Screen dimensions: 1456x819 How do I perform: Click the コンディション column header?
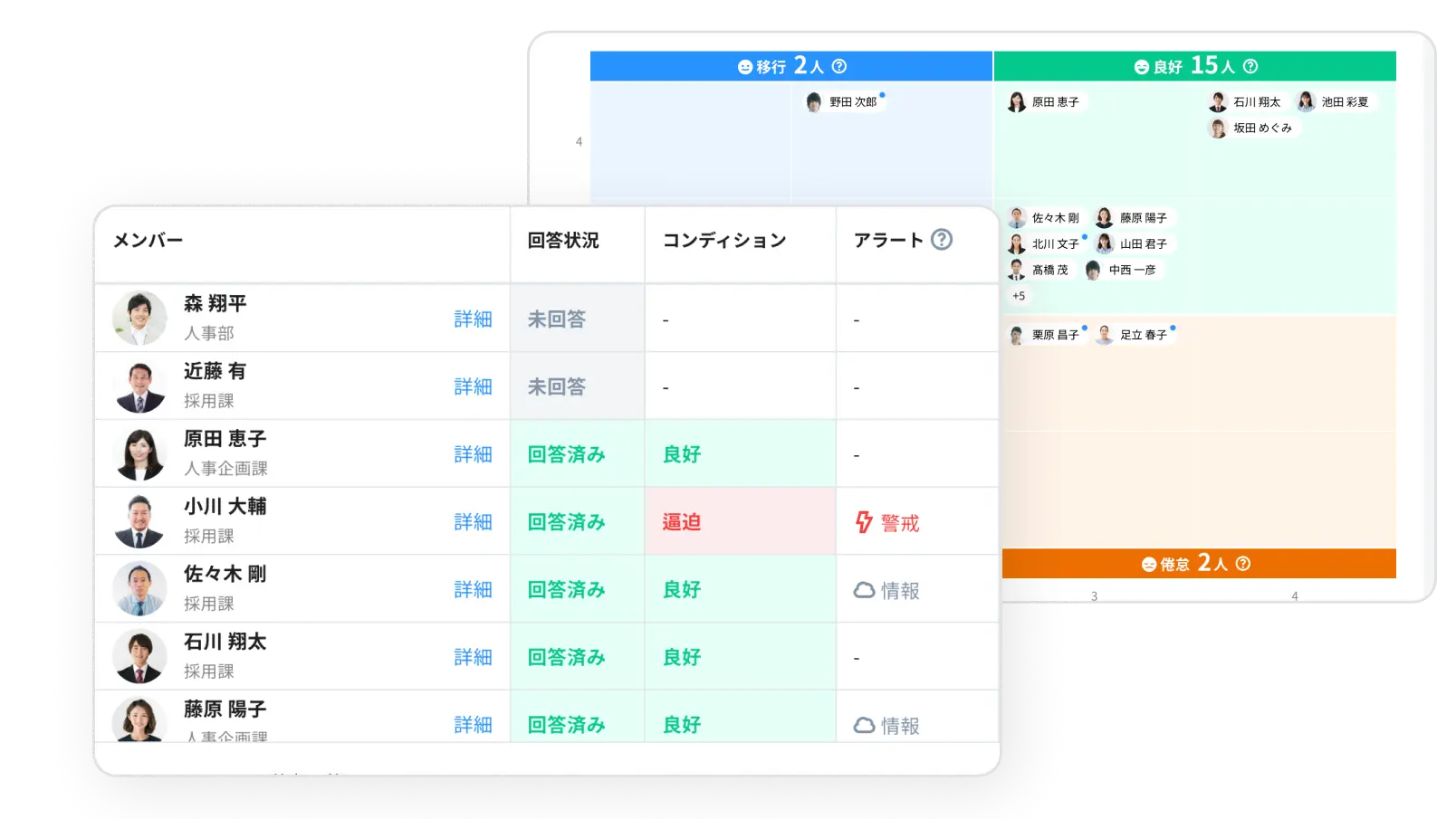click(724, 241)
